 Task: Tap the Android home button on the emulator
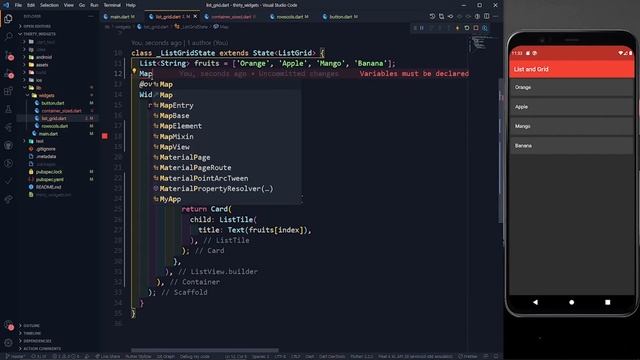pyautogui.click(x=571, y=302)
